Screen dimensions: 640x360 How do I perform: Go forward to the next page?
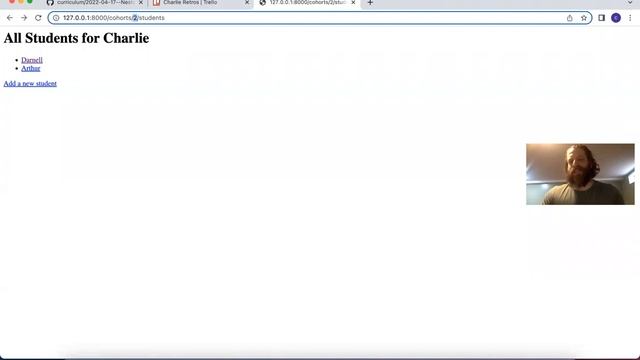[24, 18]
